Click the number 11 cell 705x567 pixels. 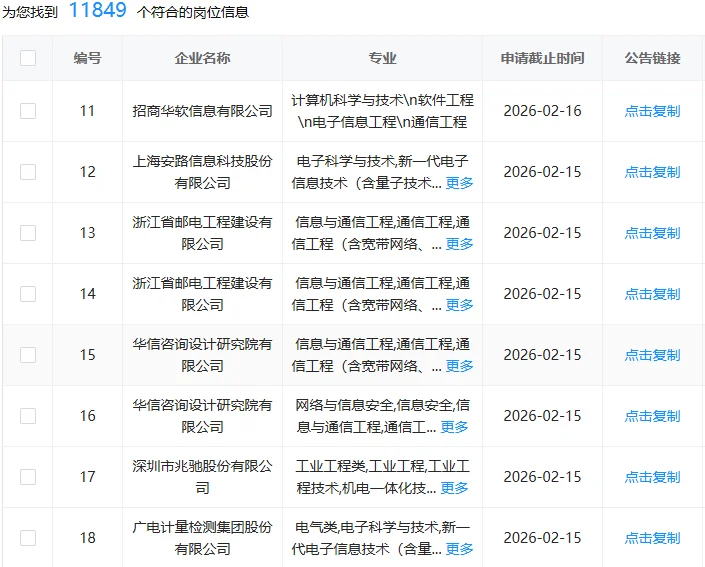(x=88, y=111)
